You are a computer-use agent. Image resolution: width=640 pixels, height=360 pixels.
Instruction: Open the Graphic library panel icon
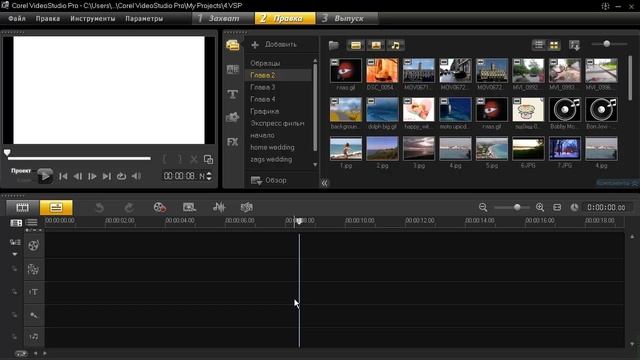233,118
